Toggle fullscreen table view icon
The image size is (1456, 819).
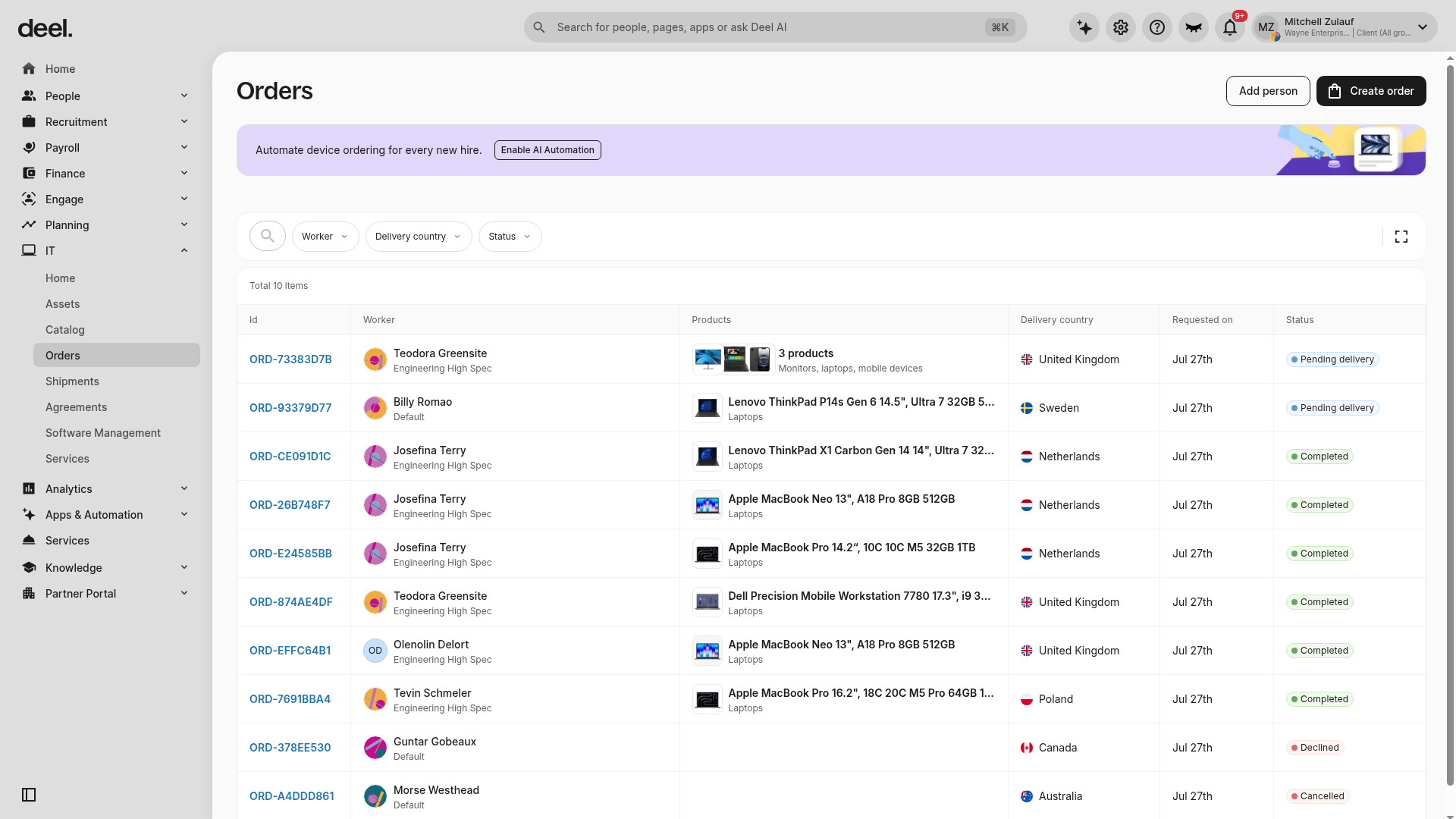[x=1401, y=237]
